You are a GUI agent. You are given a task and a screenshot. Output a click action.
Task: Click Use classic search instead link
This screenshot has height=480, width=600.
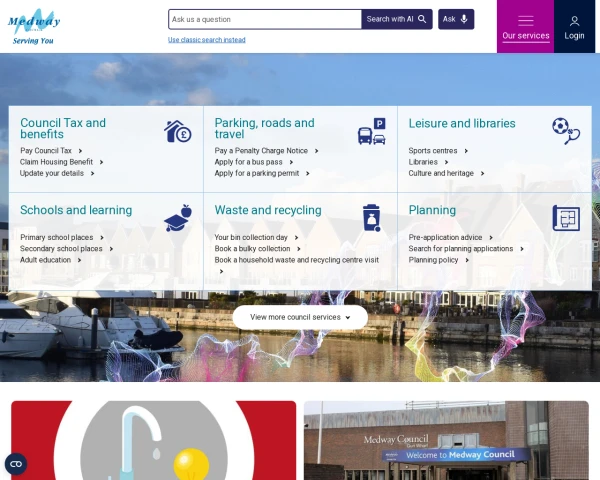(x=207, y=40)
